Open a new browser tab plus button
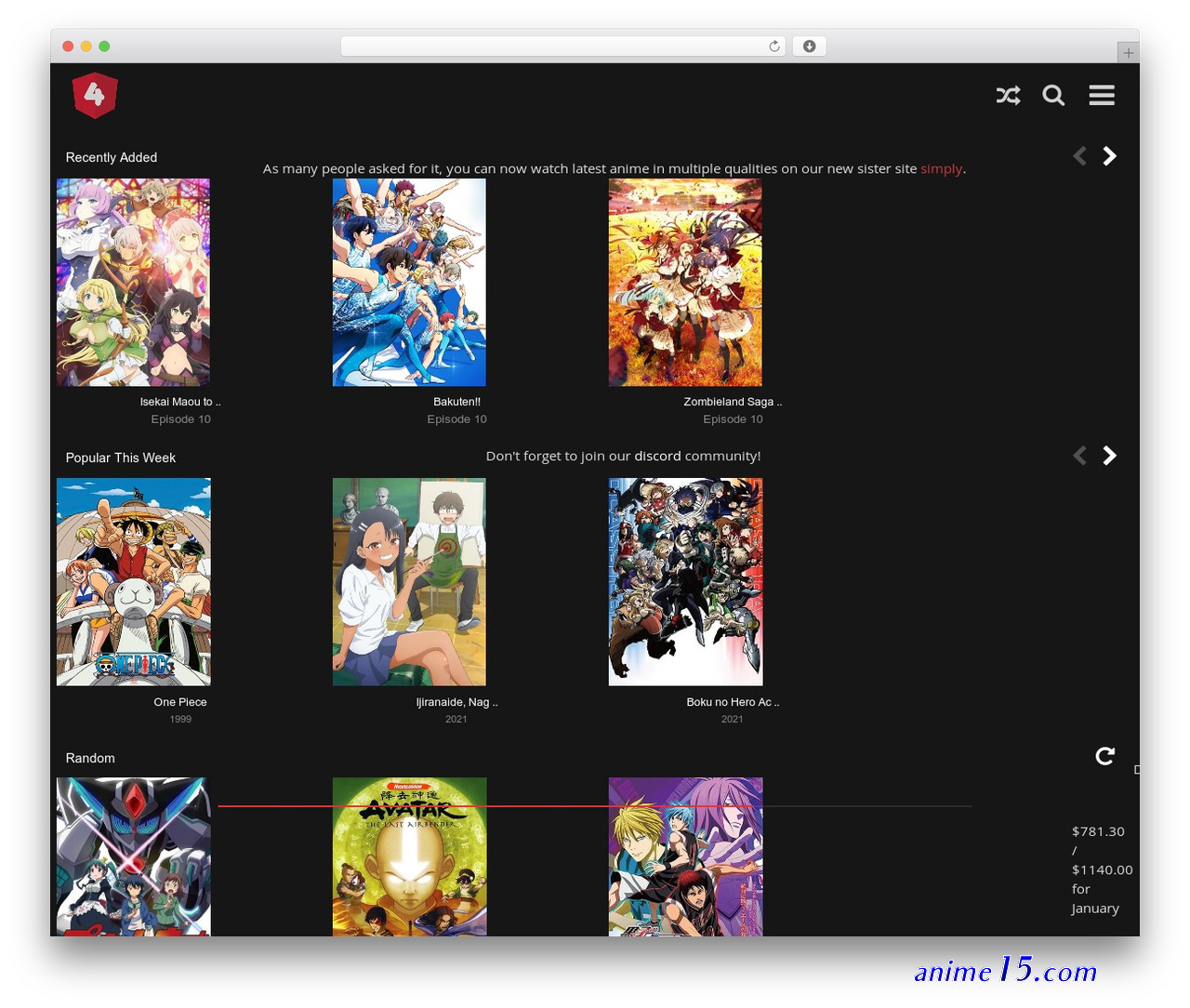This screenshot has width=1190, height=1008. 1128,53
